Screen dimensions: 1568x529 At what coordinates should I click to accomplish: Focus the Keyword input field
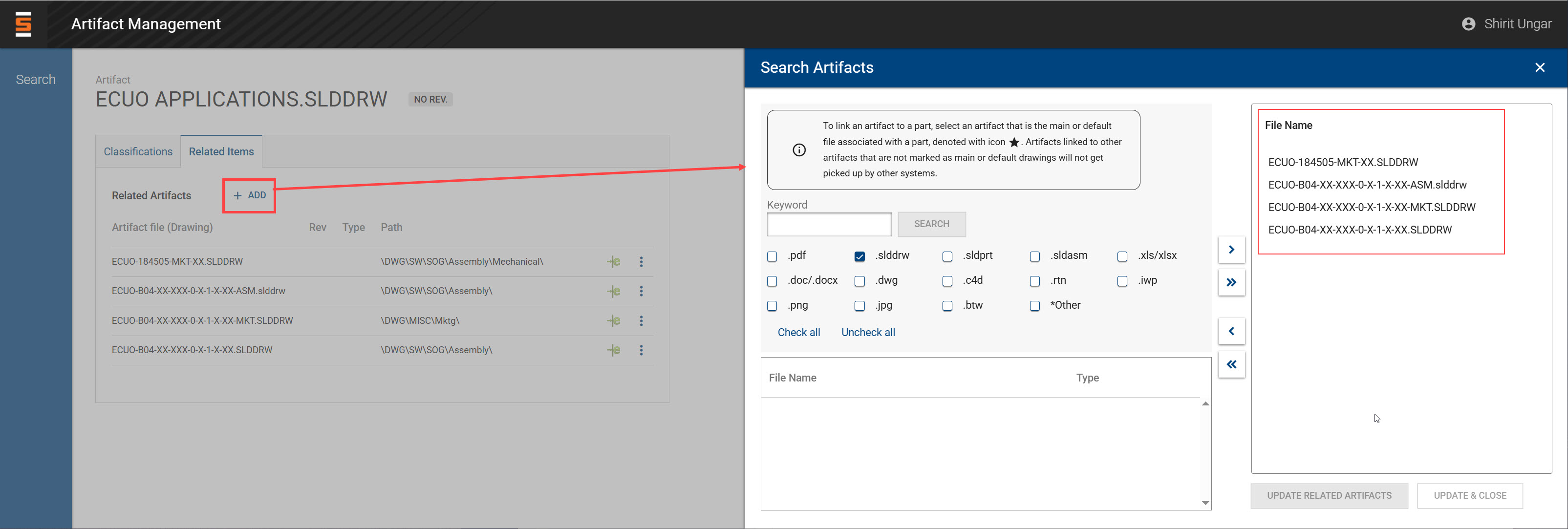828,224
